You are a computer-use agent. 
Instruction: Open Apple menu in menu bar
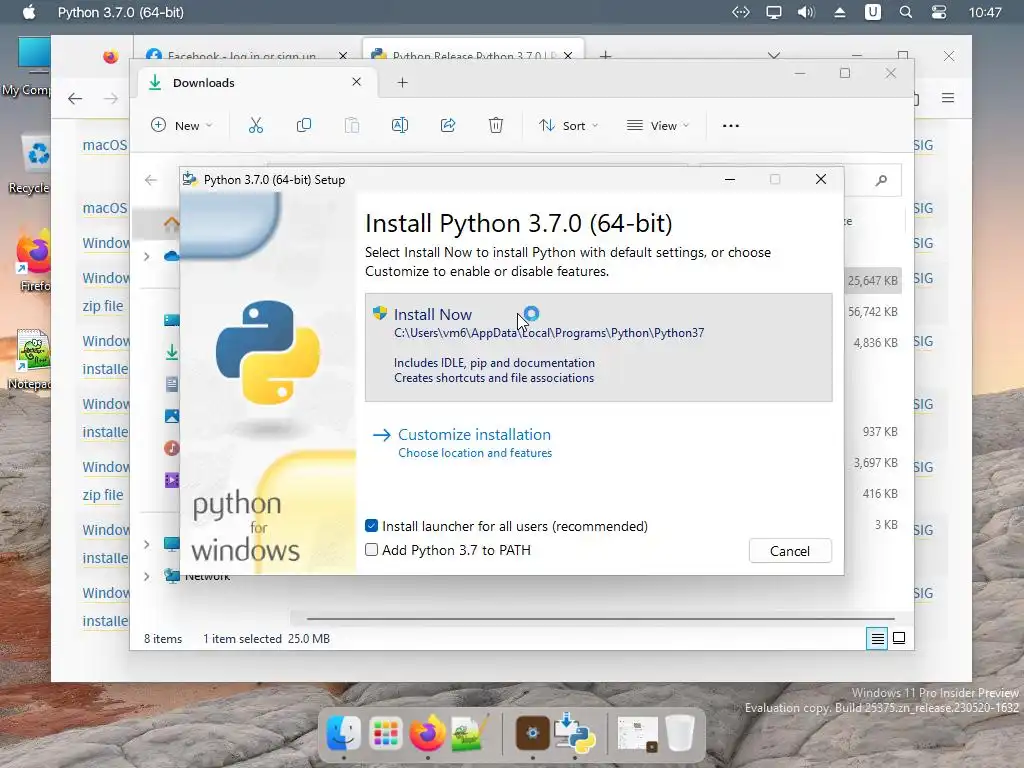[29, 12]
